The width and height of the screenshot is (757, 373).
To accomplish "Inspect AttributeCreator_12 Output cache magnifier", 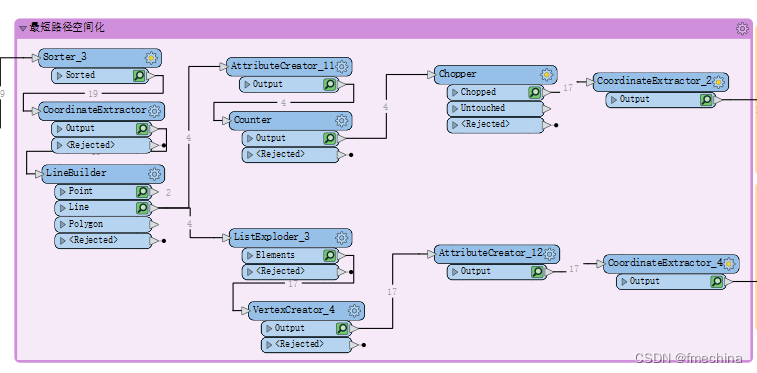I will click(537, 272).
